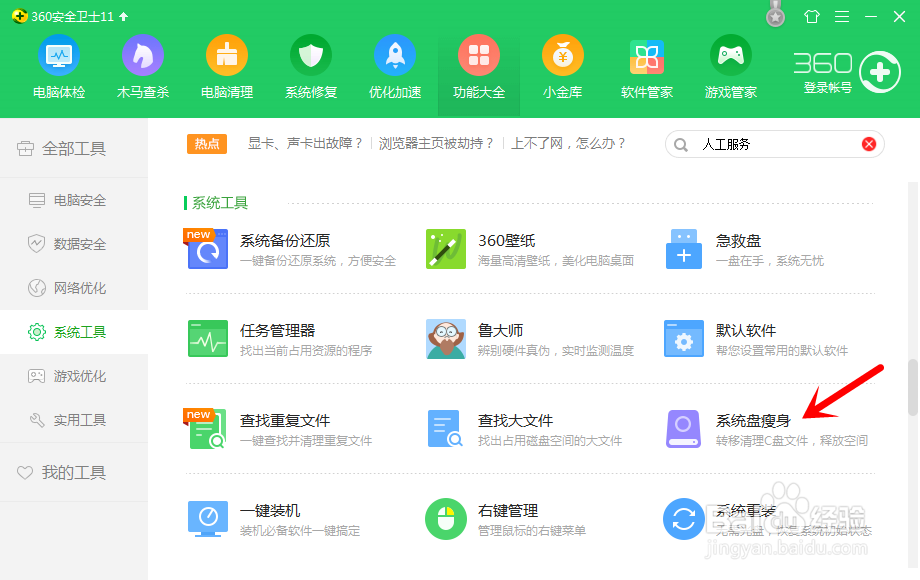Open hot topic 显卡、声卡出故障？
The image size is (920, 580).
click(x=305, y=144)
